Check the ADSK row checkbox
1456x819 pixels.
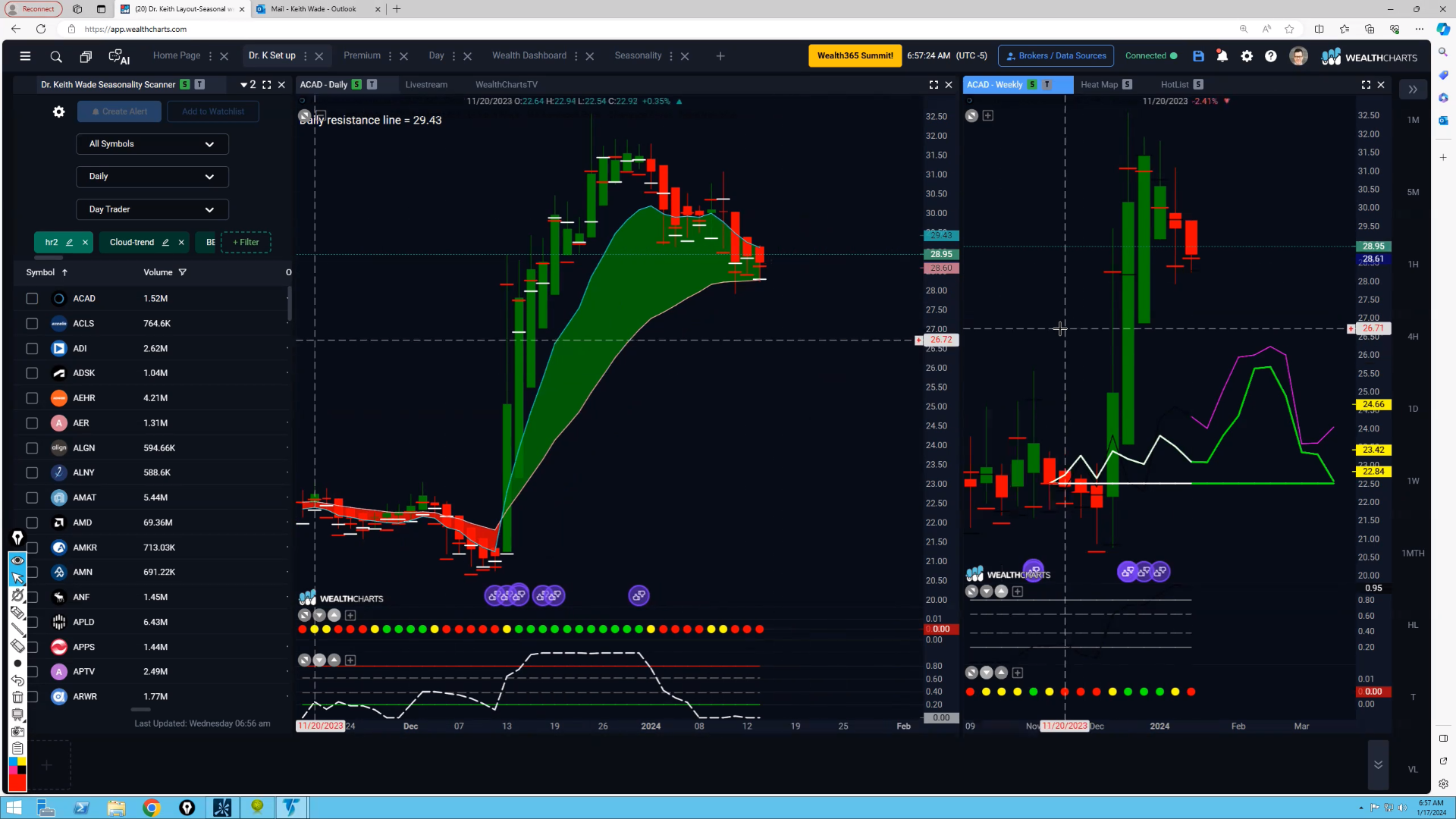click(x=32, y=373)
